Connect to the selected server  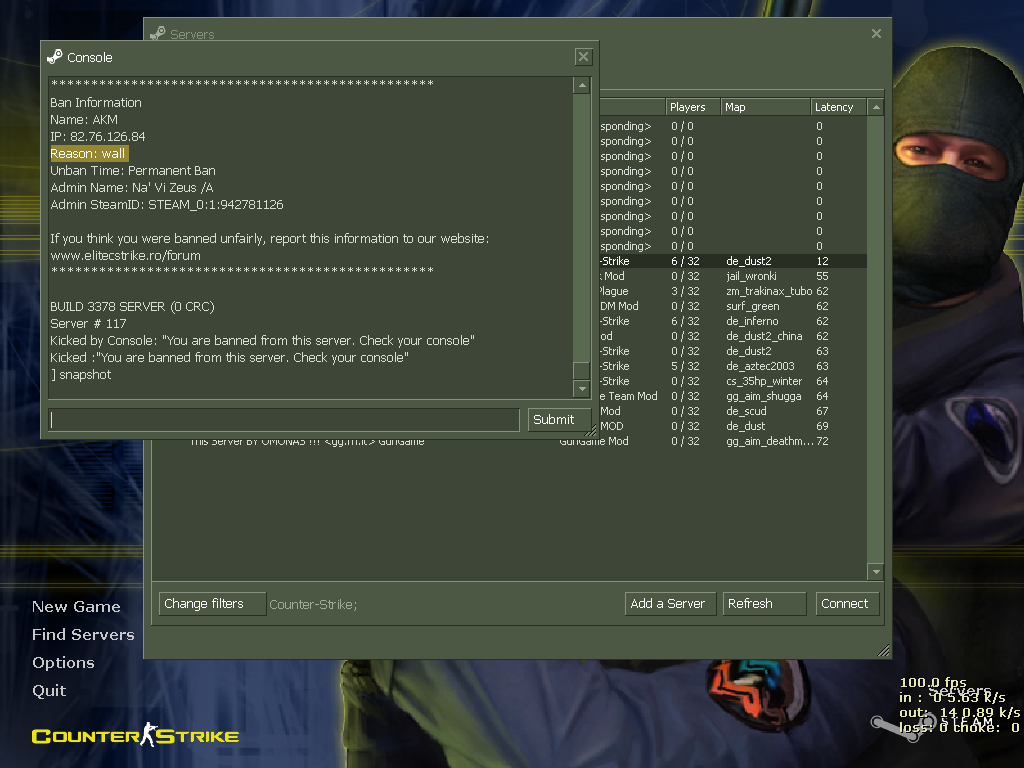click(847, 603)
